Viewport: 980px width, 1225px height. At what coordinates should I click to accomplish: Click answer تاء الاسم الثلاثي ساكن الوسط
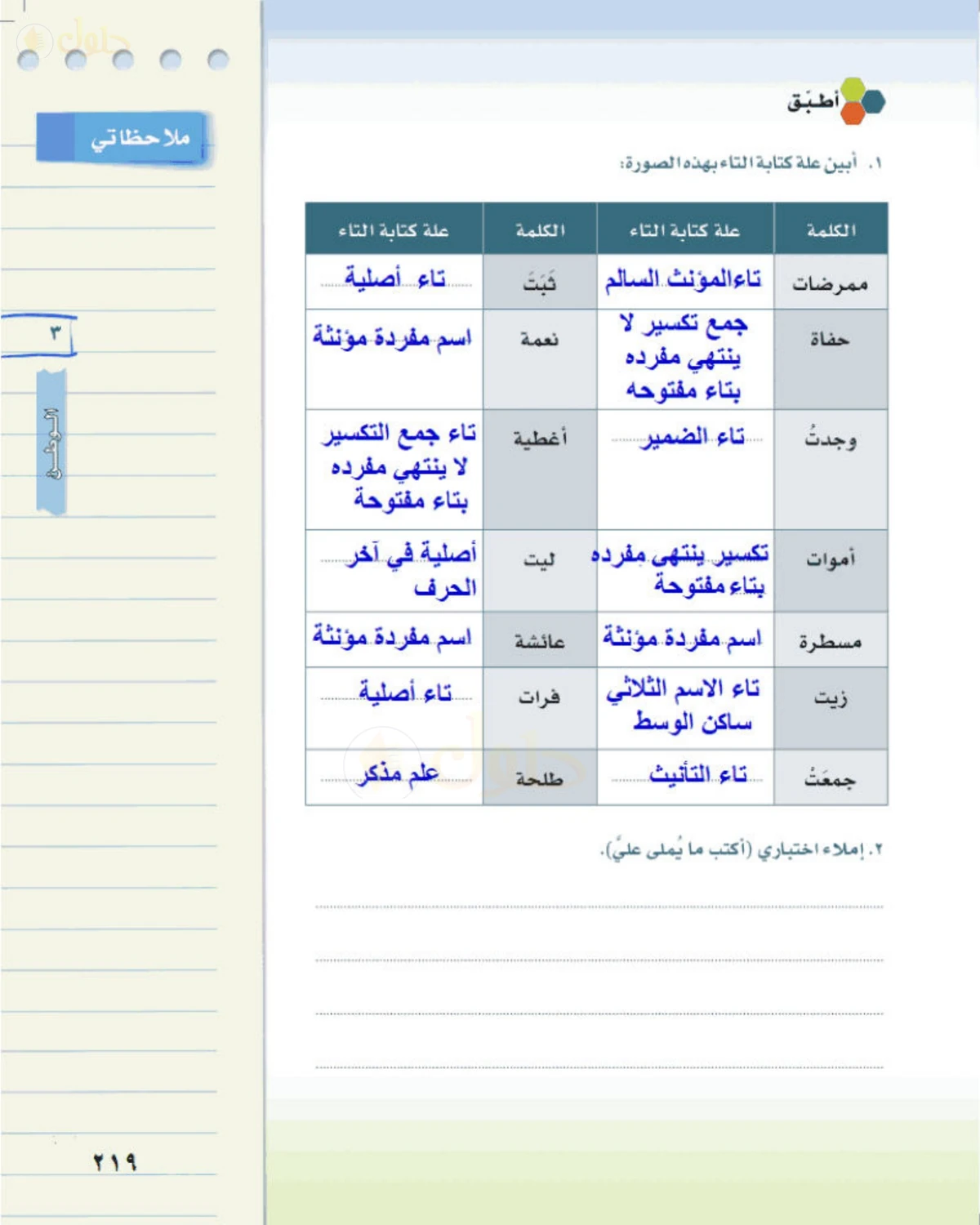(x=684, y=705)
